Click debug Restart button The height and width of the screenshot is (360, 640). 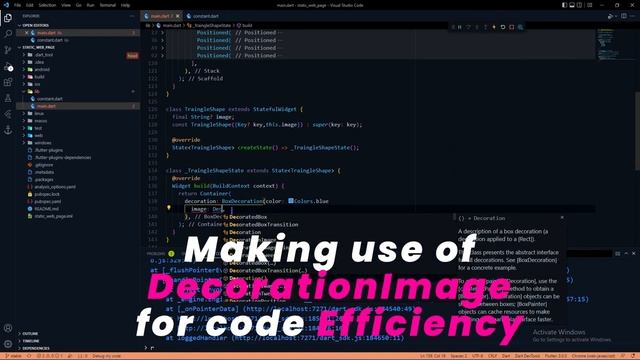click(x=503, y=27)
